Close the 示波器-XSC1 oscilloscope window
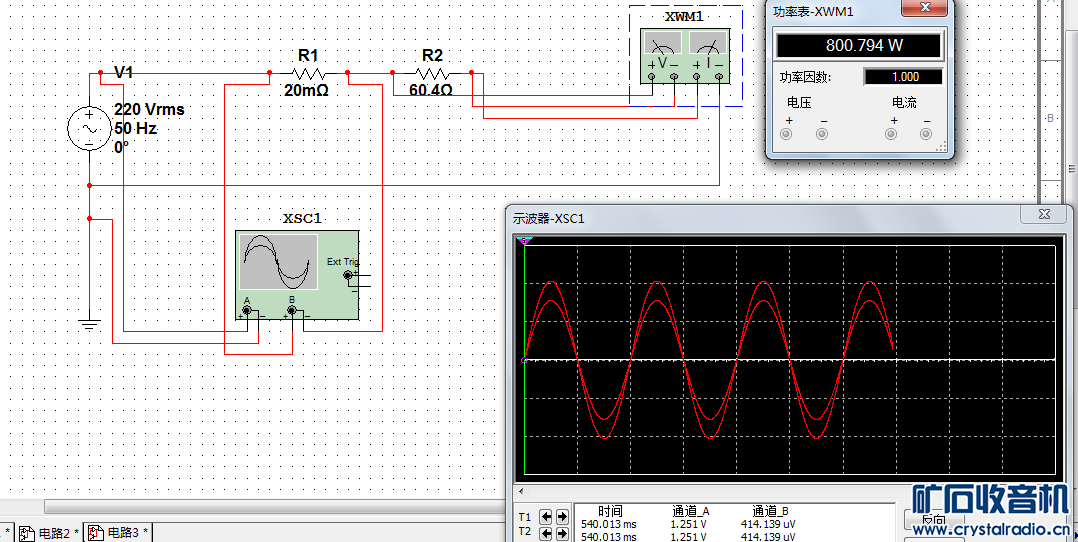 (x=1044, y=214)
